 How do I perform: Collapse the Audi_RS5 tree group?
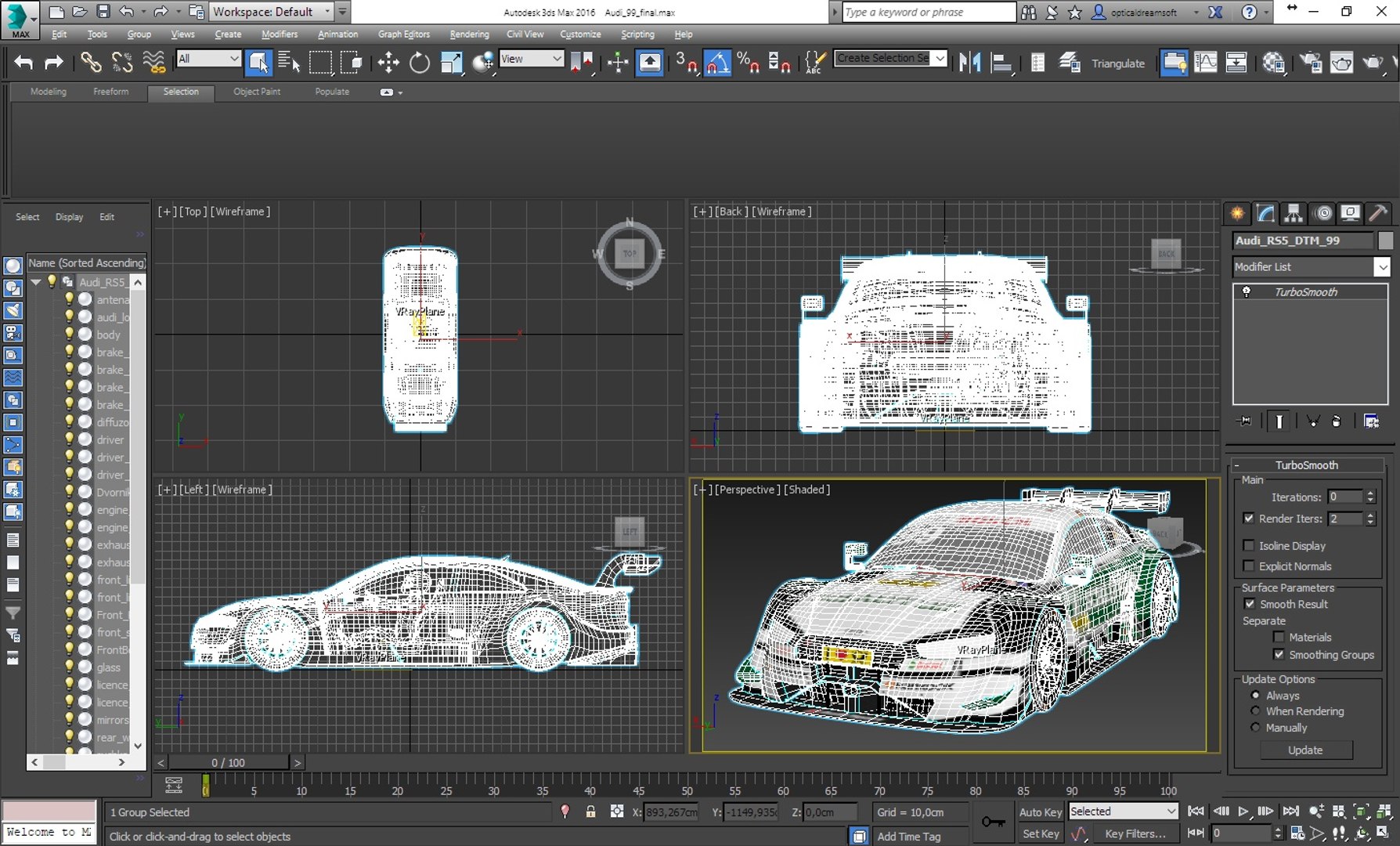36,282
